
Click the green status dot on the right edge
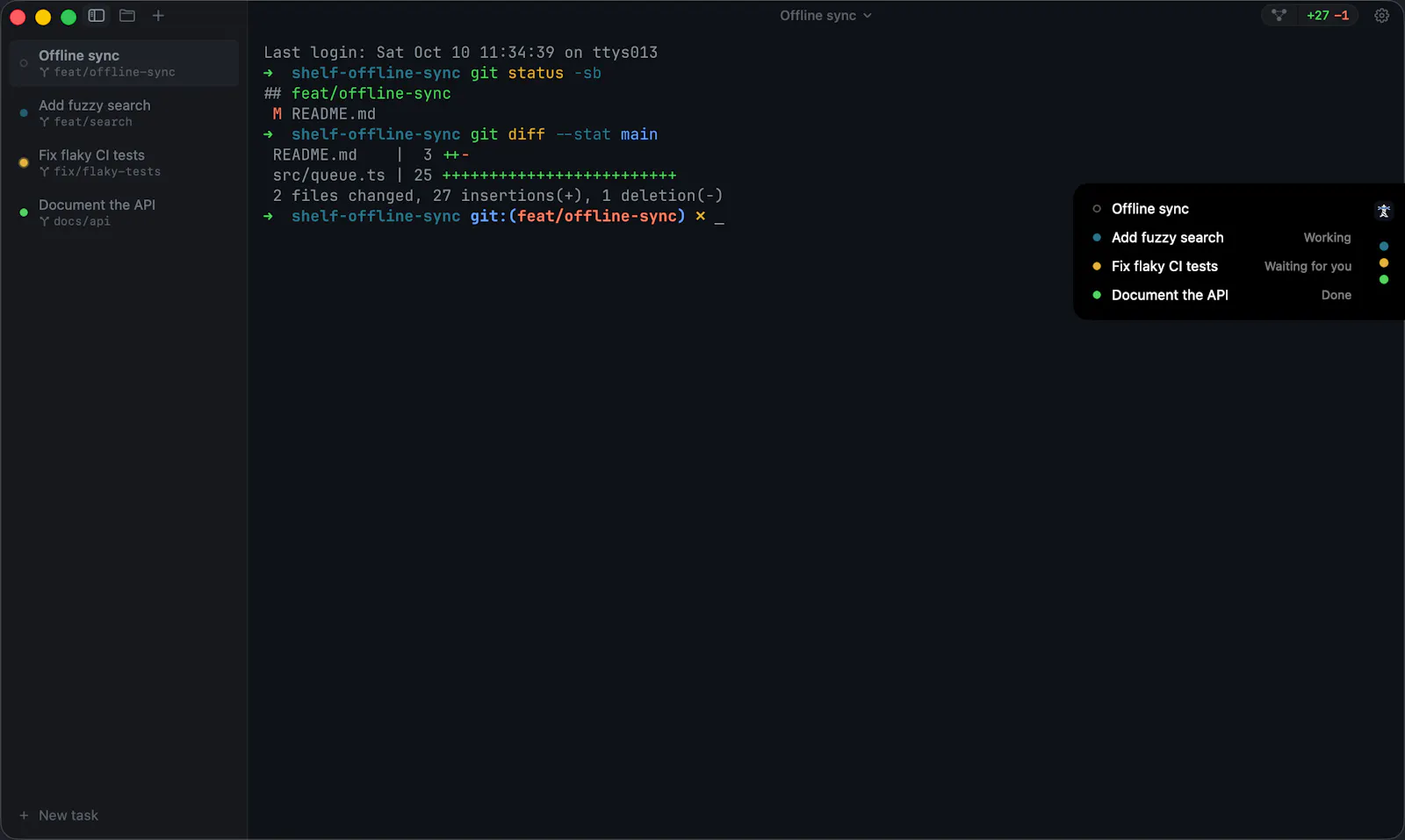pos(1384,280)
